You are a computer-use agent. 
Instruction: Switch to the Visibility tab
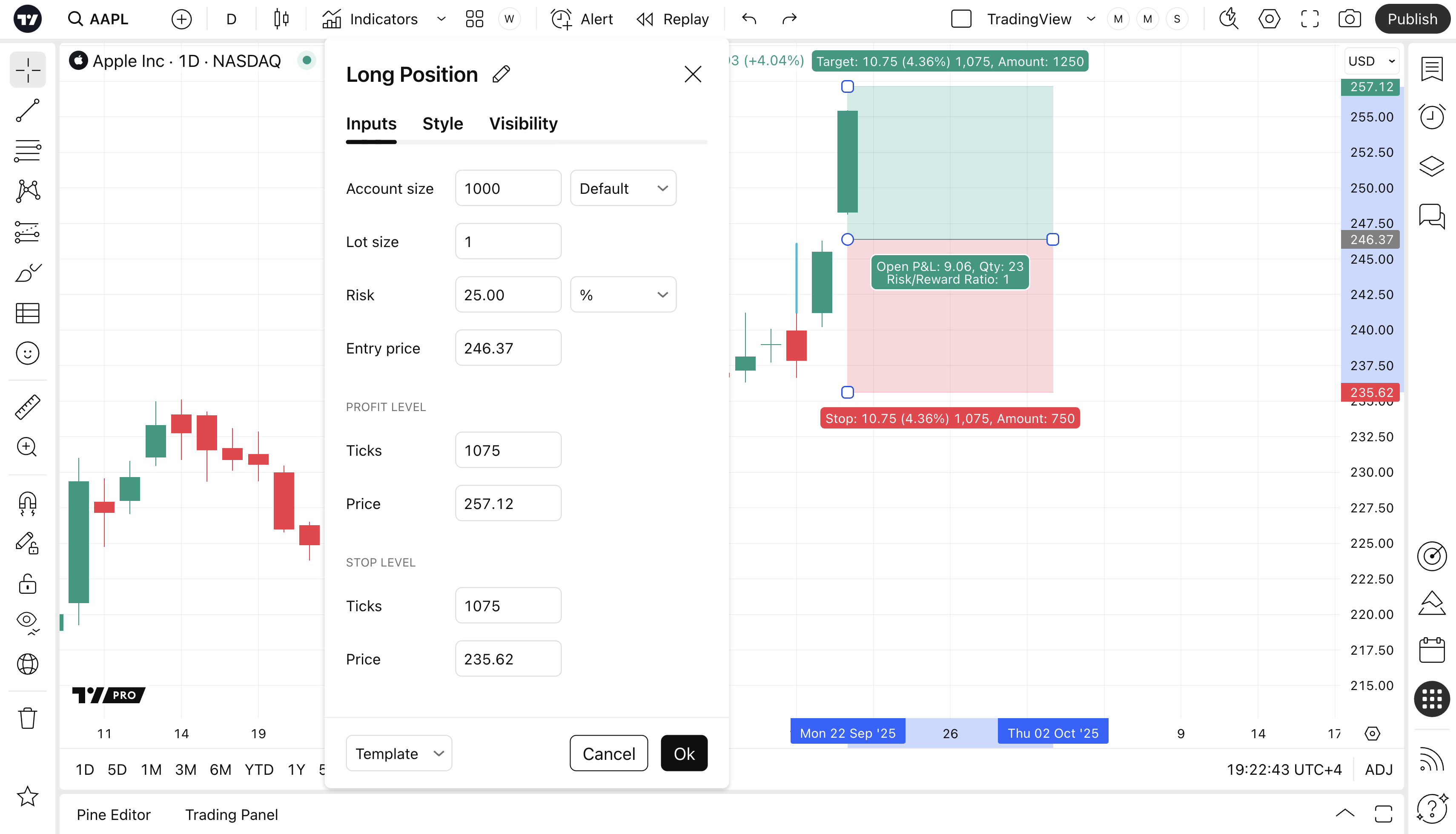click(x=523, y=124)
